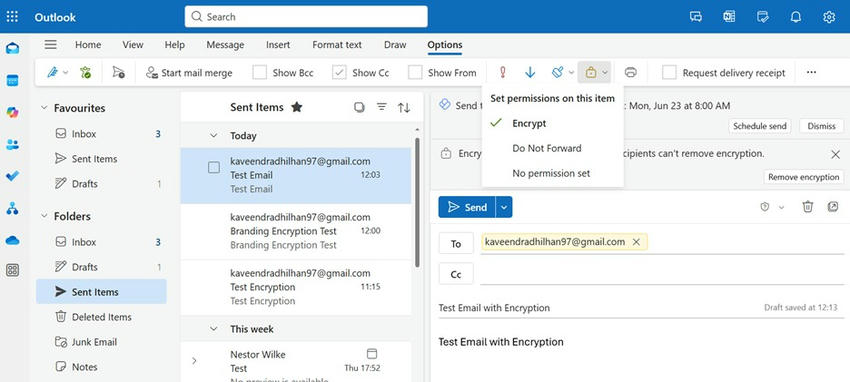Open People in the sidebar
The image size is (850, 382).
click(x=12, y=144)
